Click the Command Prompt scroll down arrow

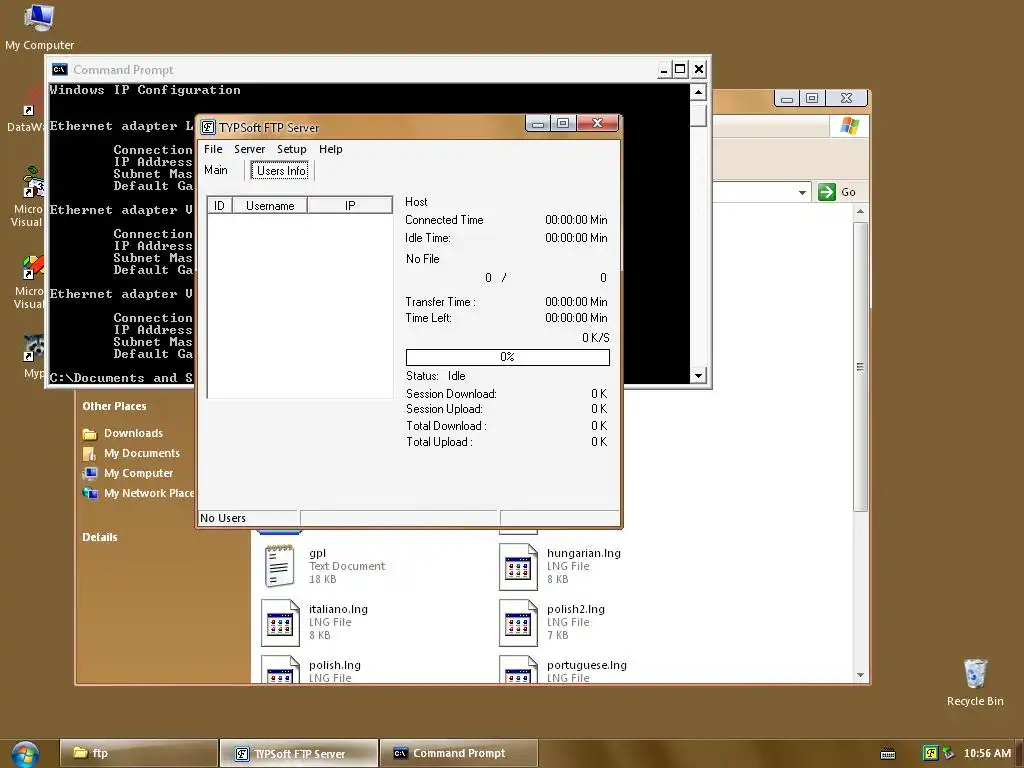[x=698, y=376]
